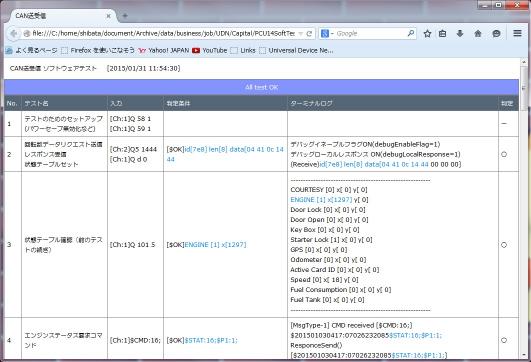Click the search magnifier icon

click(x=410, y=33)
